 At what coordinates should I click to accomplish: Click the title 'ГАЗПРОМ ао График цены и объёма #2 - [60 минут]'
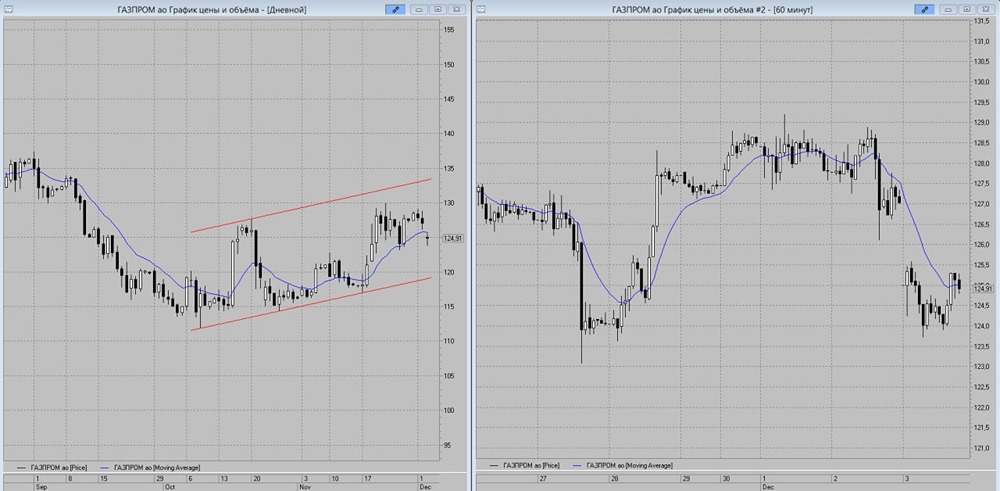click(x=711, y=10)
